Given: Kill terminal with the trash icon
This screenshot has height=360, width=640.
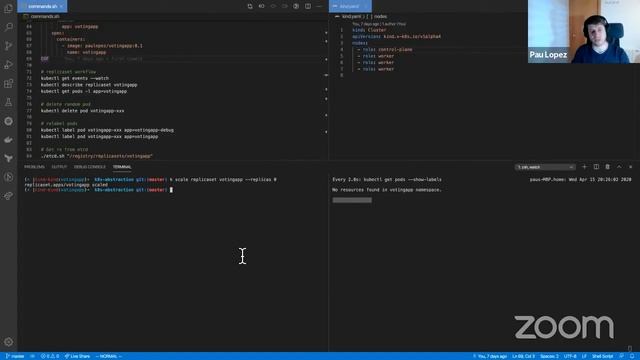Looking at the screenshot, I should pyautogui.click(x=607, y=167).
